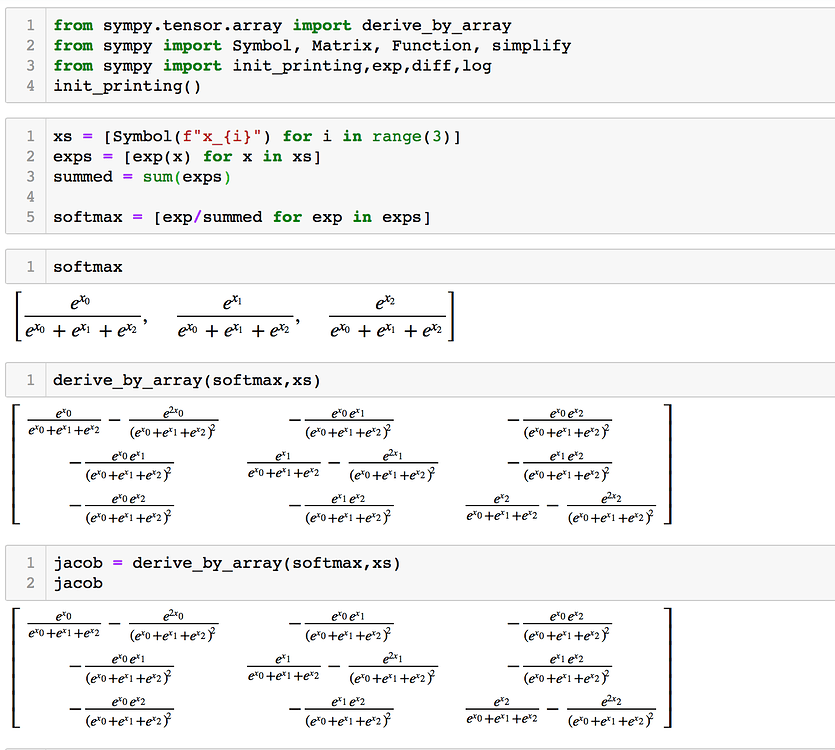Image resolution: width=835 pixels, height=750 pixels.
Task: Click the e^x1 fraction in softmax output
Action: (x=233, y=315)
